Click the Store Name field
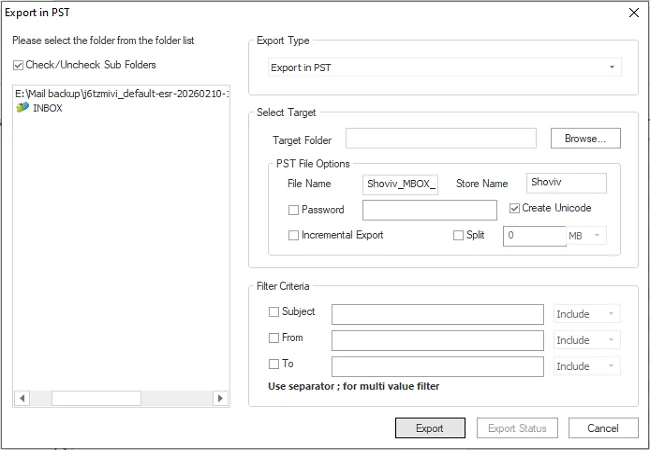 click(566, 183)
